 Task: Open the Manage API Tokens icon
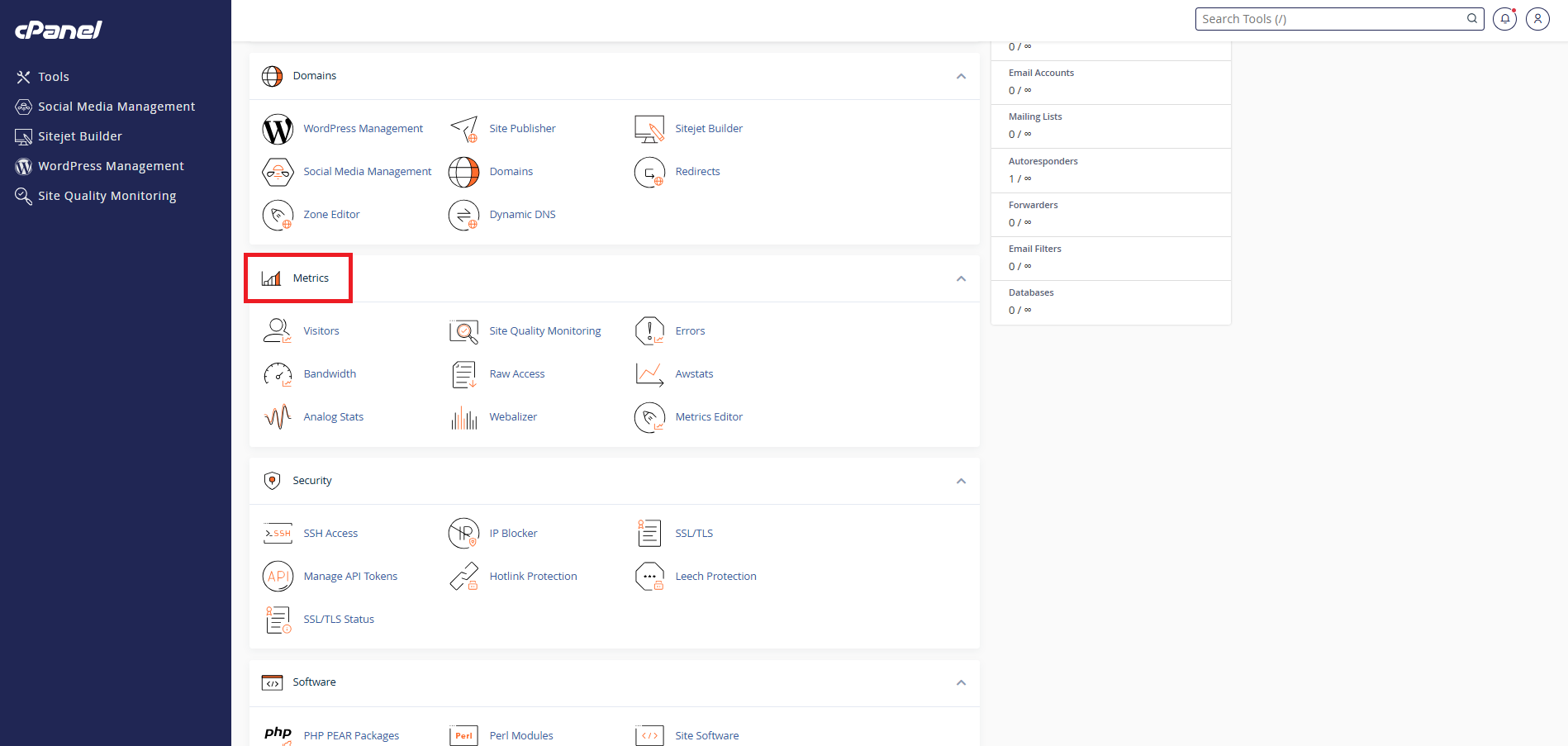pos(278,577)
